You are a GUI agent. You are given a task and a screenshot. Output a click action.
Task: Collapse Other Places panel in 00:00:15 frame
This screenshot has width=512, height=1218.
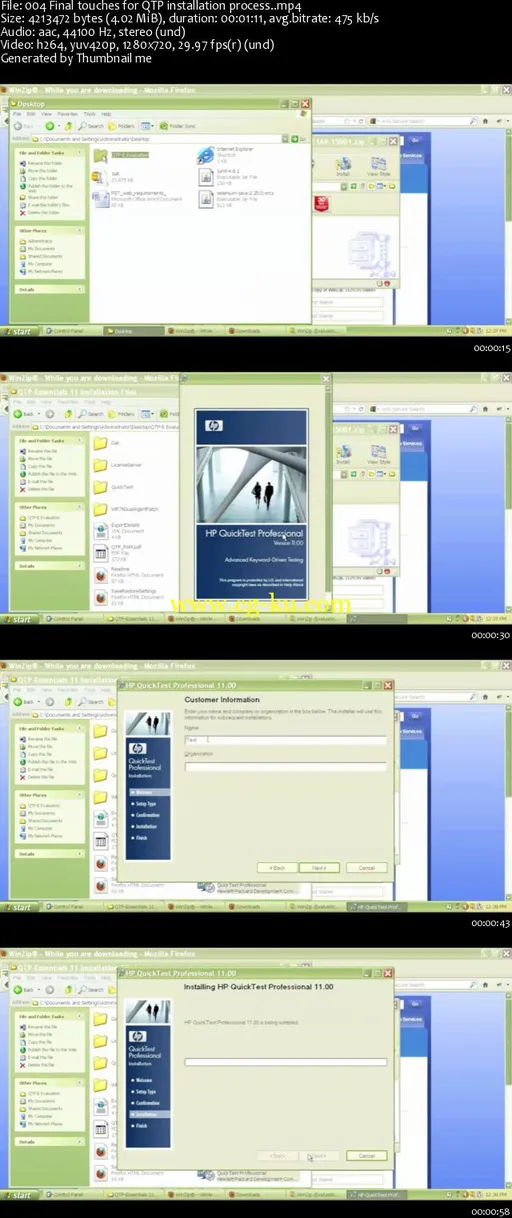(x=80, y=231)
